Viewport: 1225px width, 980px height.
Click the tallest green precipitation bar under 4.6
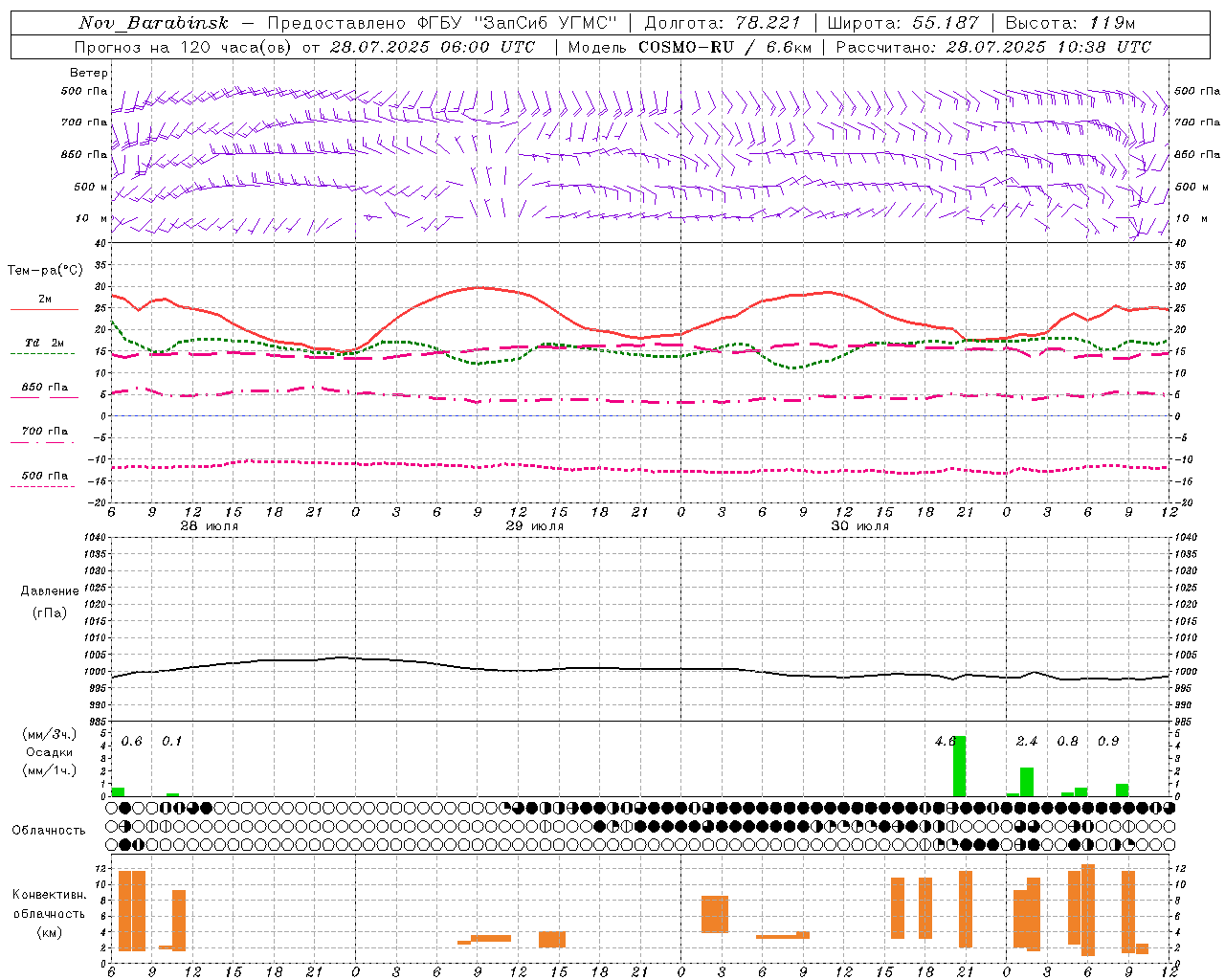[x=959, y=766]
